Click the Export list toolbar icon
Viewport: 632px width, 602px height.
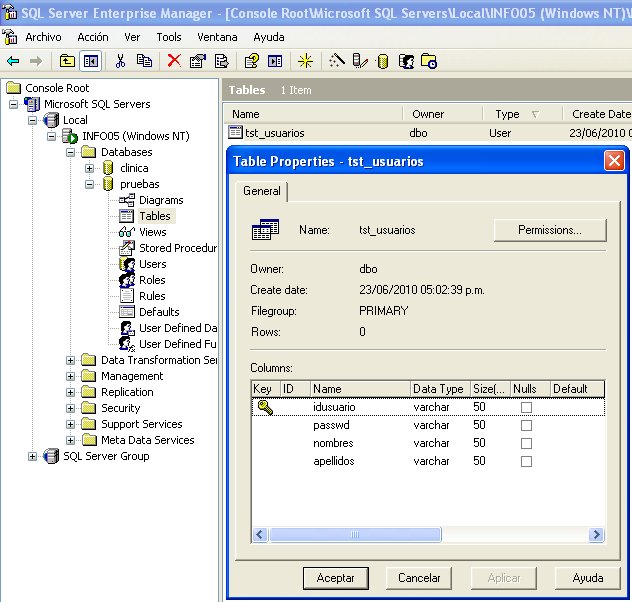click(222, 61)
